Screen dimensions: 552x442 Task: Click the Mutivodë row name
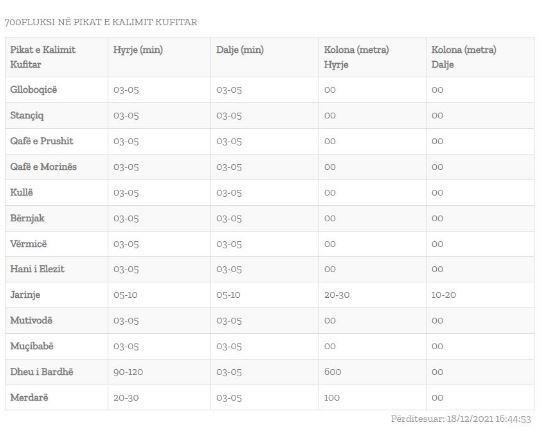[x=31, y=321]
